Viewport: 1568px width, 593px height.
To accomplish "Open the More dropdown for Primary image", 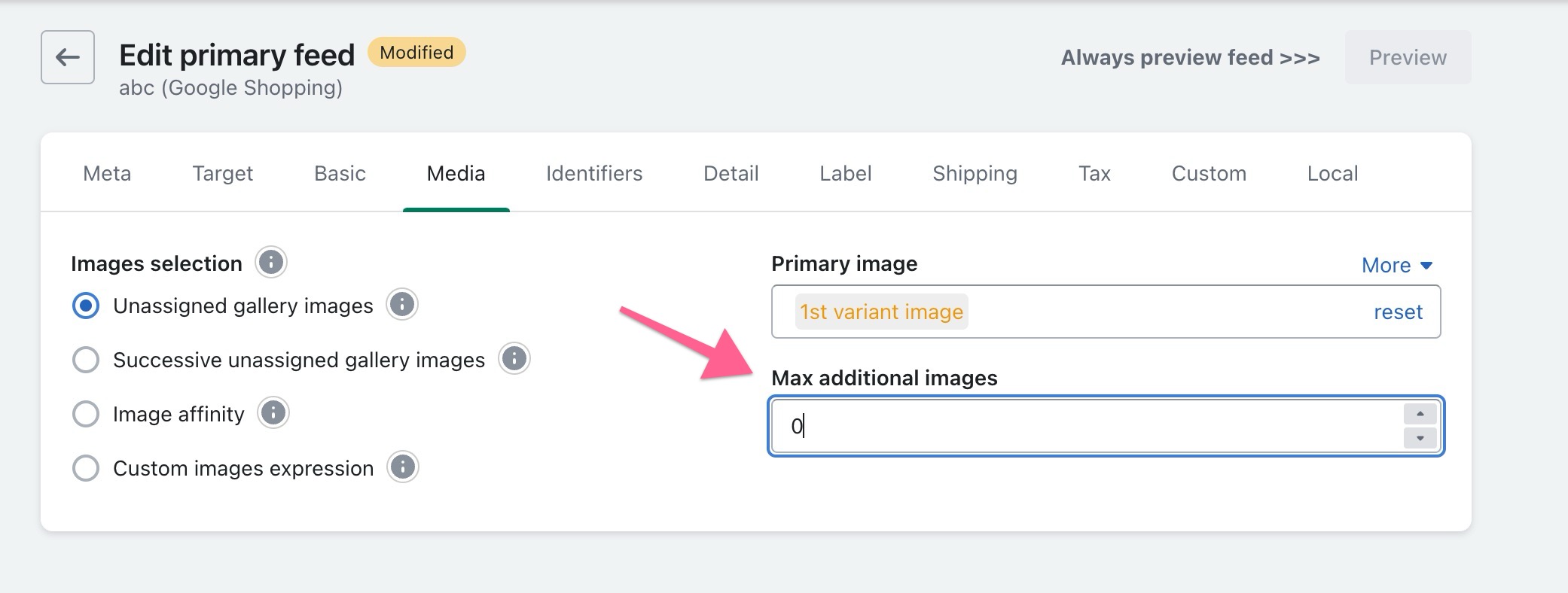I will click(1396, 264).
